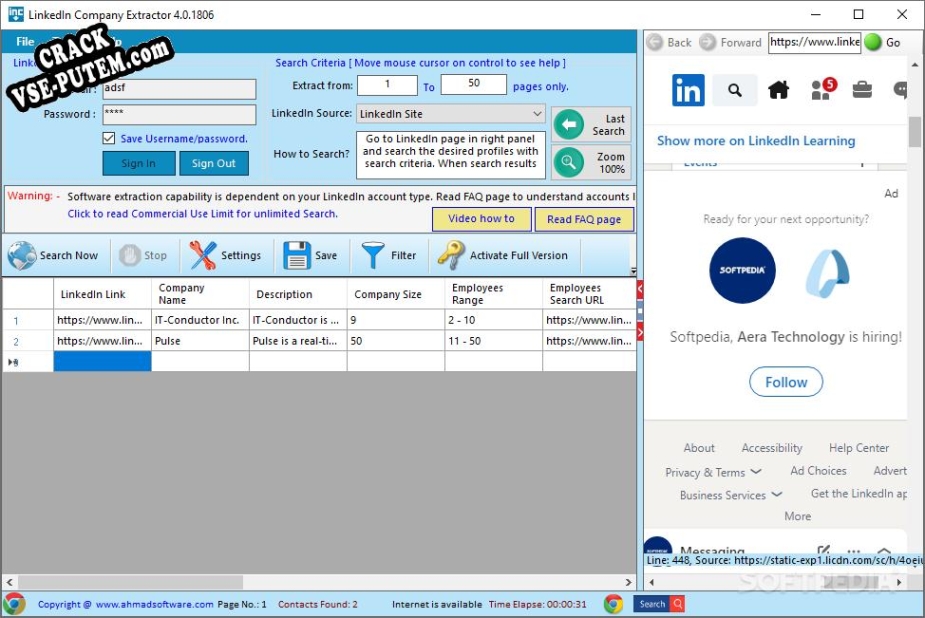Click the toolbar overflow arrow
This screenshot has height=618, width=925.
tap(633, 272)
